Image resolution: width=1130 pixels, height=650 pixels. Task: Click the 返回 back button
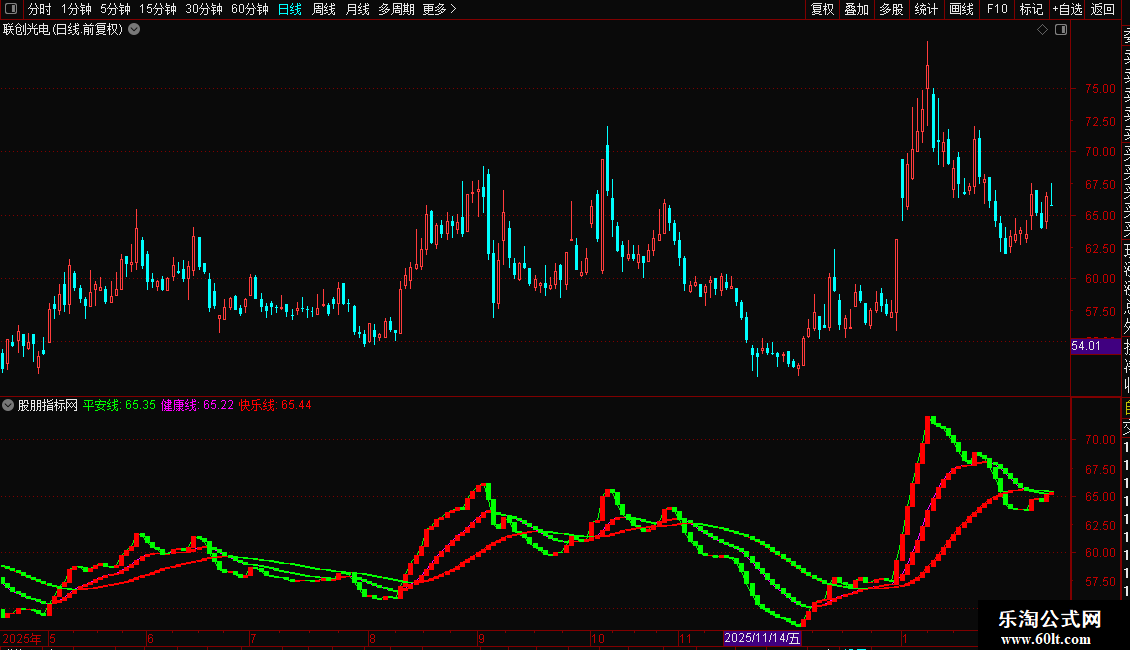[1103, 9]
